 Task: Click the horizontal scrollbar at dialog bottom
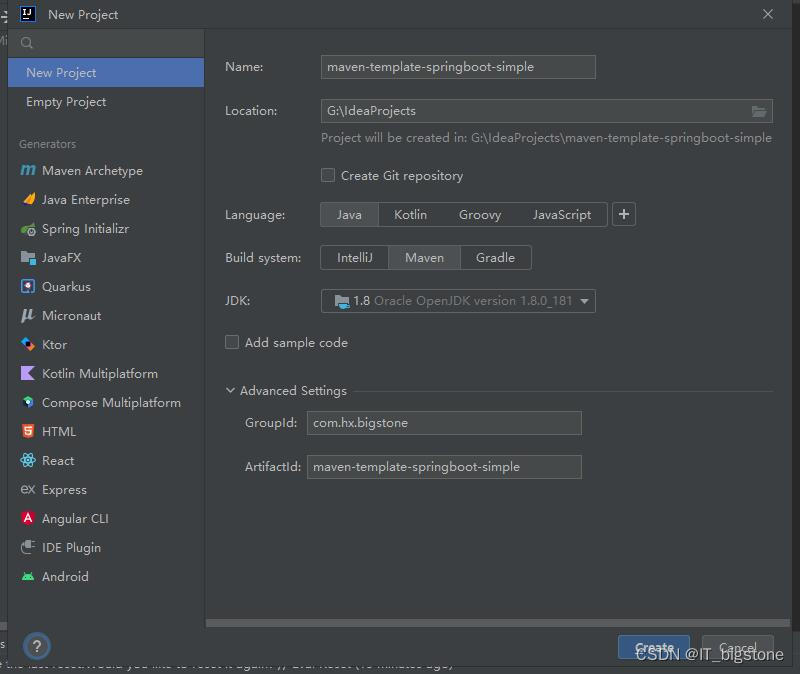(x=498, y=623)
